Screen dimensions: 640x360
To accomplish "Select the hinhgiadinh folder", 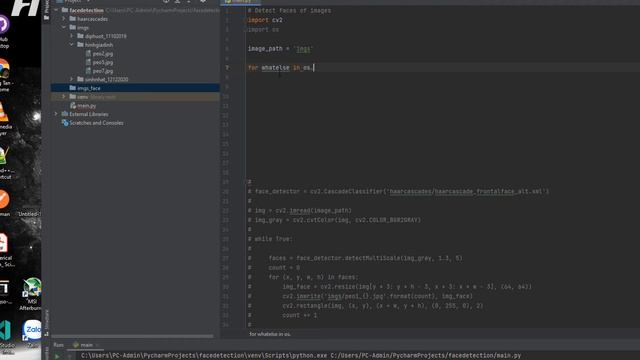I will click(99, 45).
